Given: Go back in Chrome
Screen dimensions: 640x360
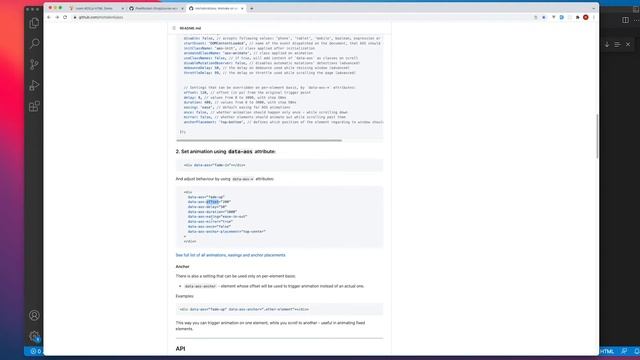Looking at the screenshot, I should [x=49, y=17].
